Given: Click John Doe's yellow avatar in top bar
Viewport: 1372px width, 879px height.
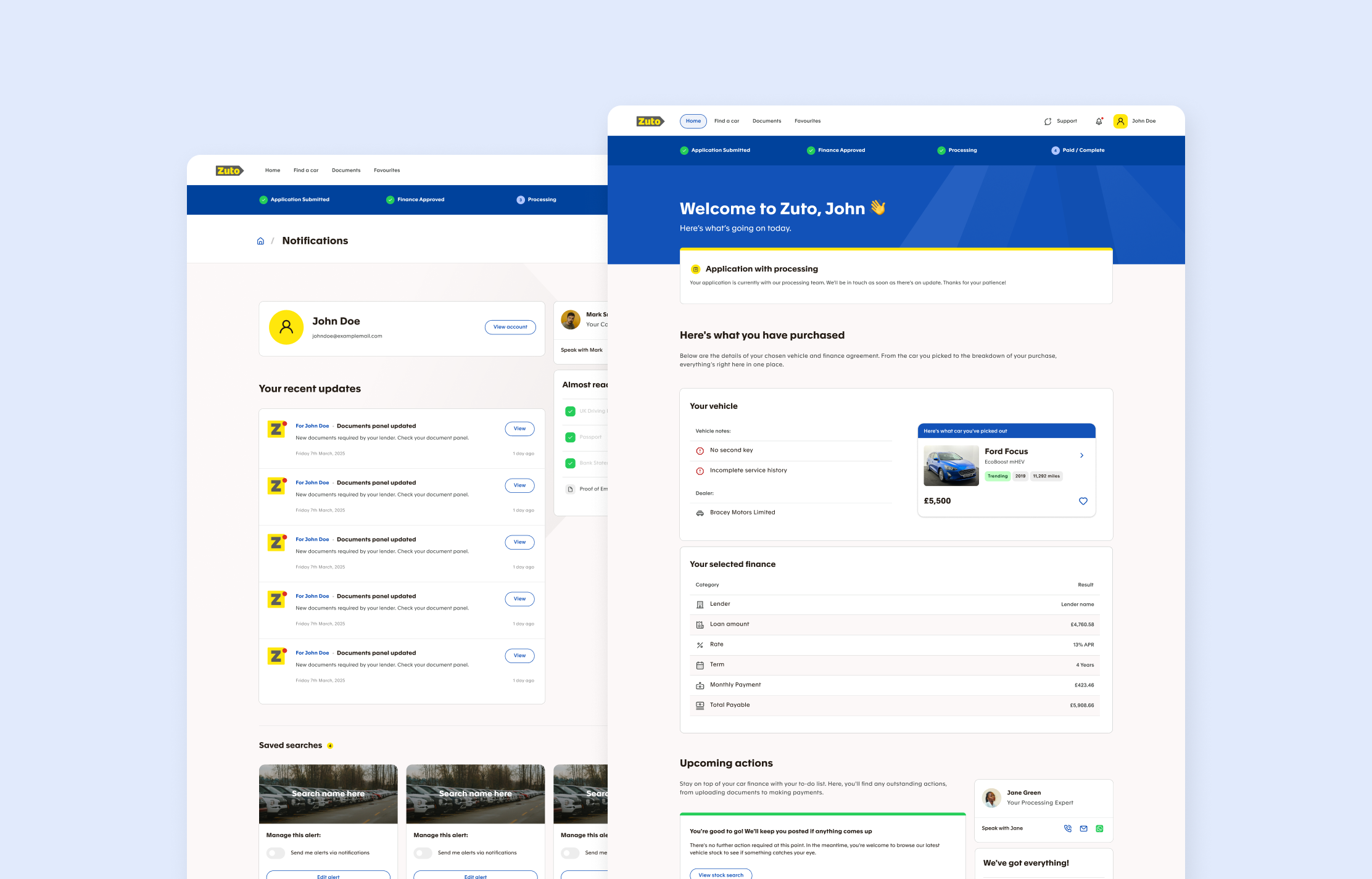Looking at the screenshot, I should 1120,122.
